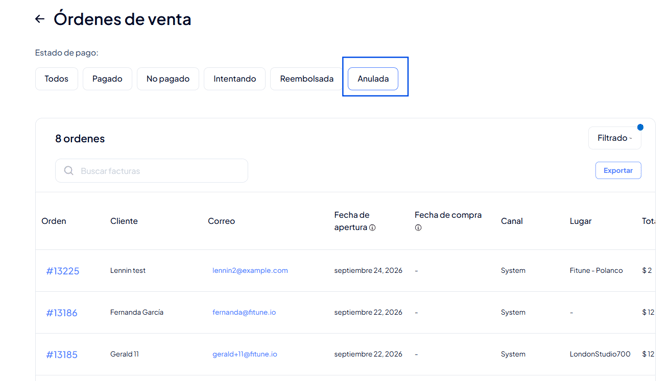Viewport: 670px width, 381px height.
Task: Click septiembre 22, 2026 in Fernanda García row
Action: tap(368, 312)
